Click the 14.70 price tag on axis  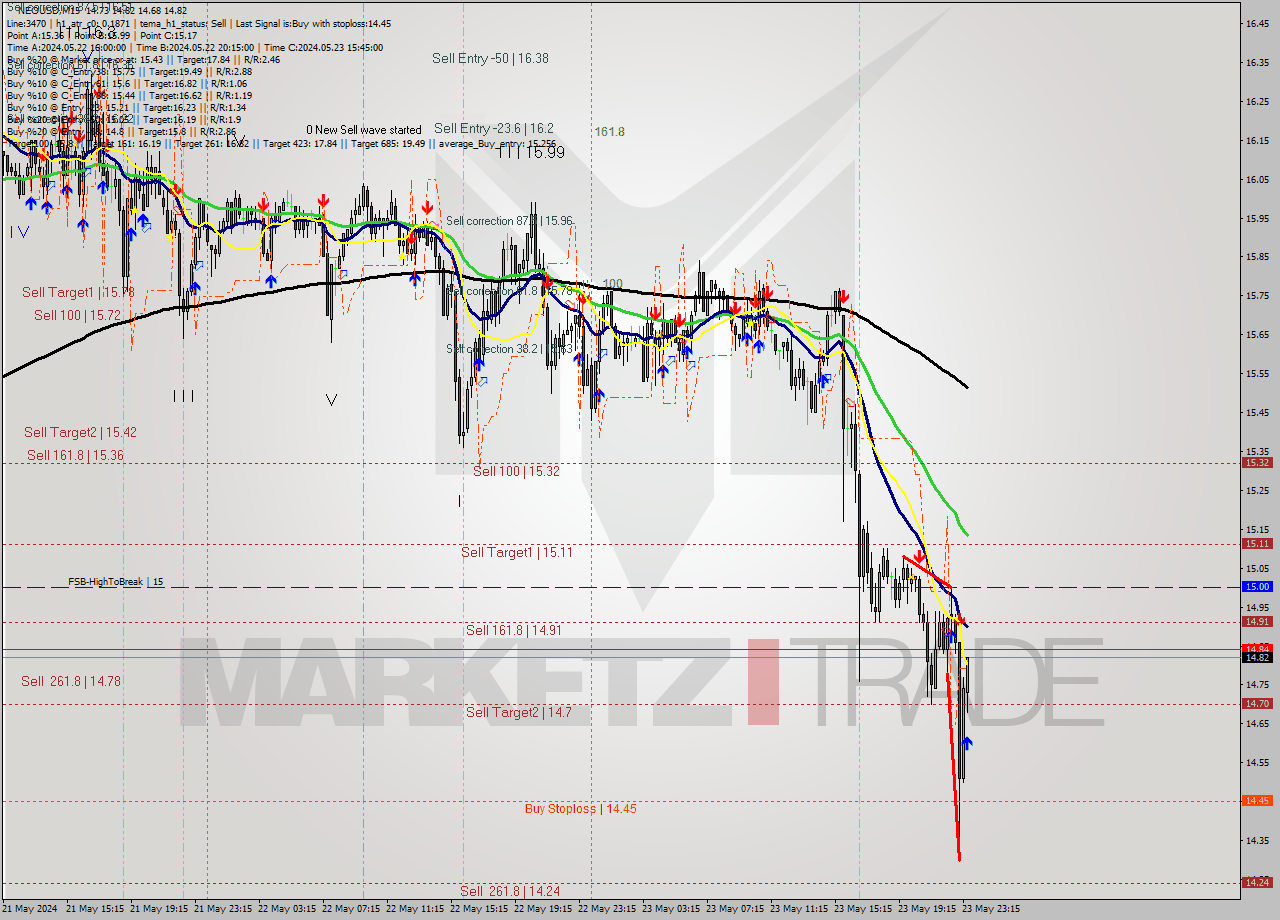coord(1257,703)
